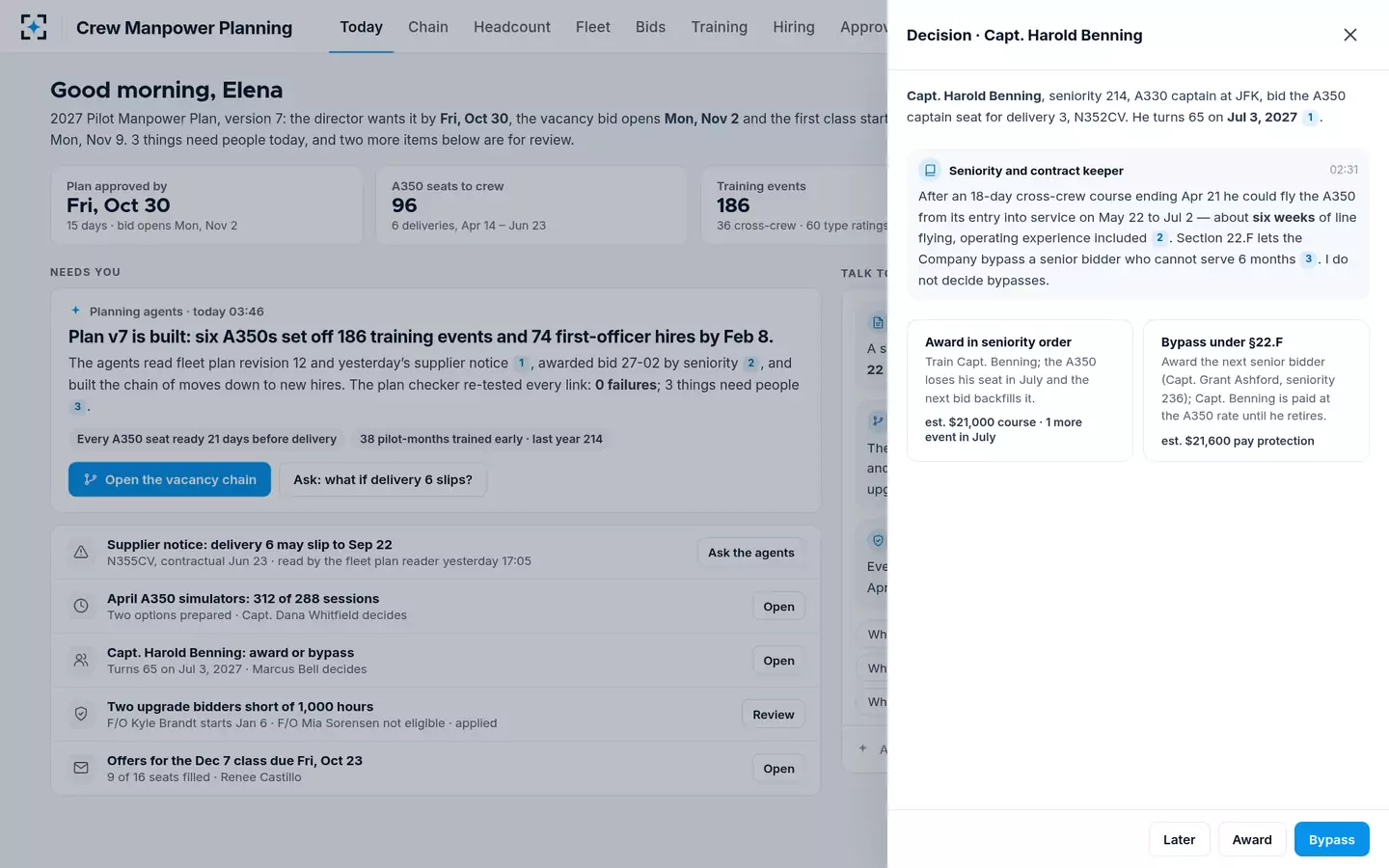Click the A350 seats to crew 96 card
This screenshot has height=868, width=1389.
[x=531, y=204]
